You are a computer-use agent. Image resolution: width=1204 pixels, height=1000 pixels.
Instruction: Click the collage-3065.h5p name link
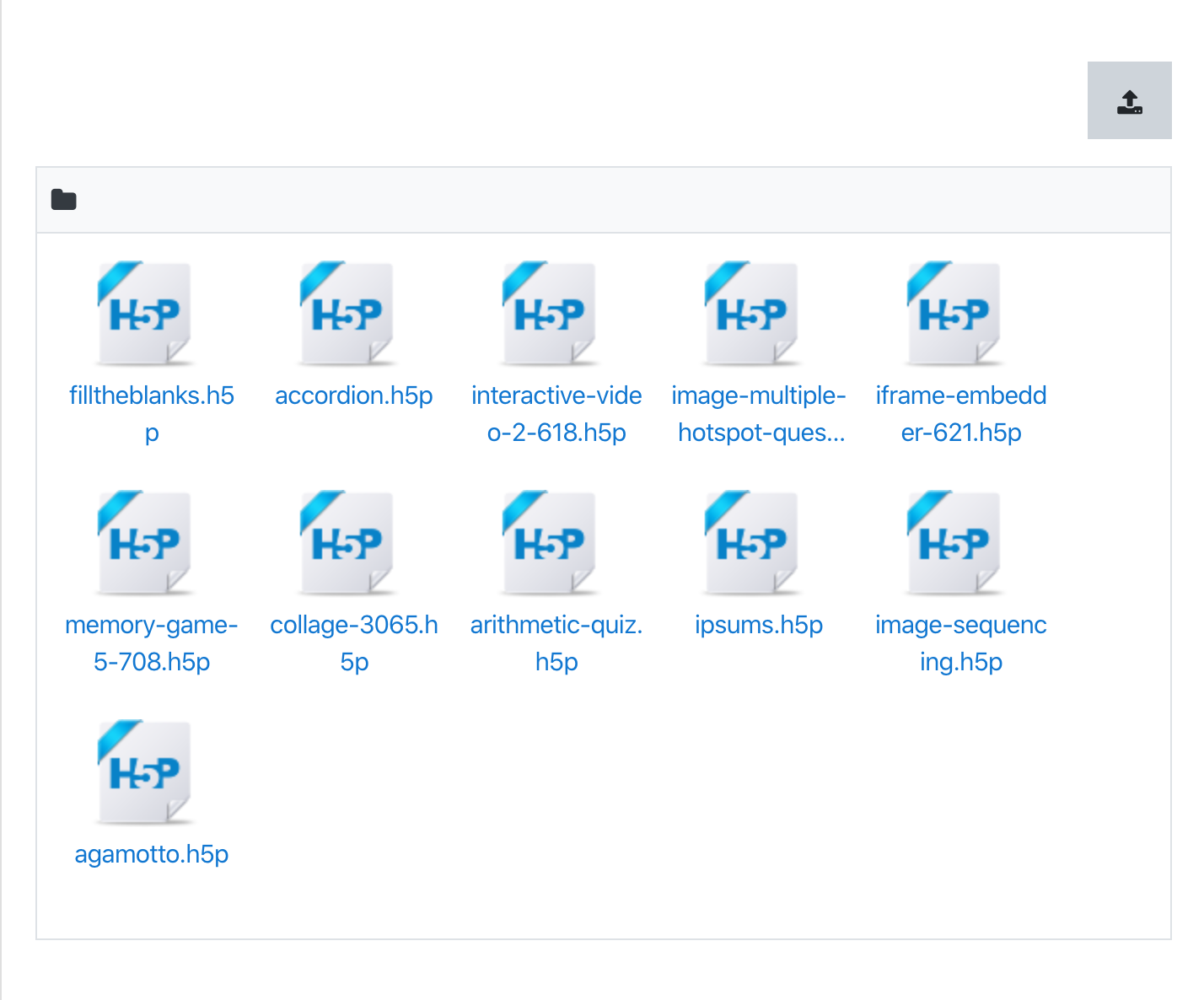354,643
